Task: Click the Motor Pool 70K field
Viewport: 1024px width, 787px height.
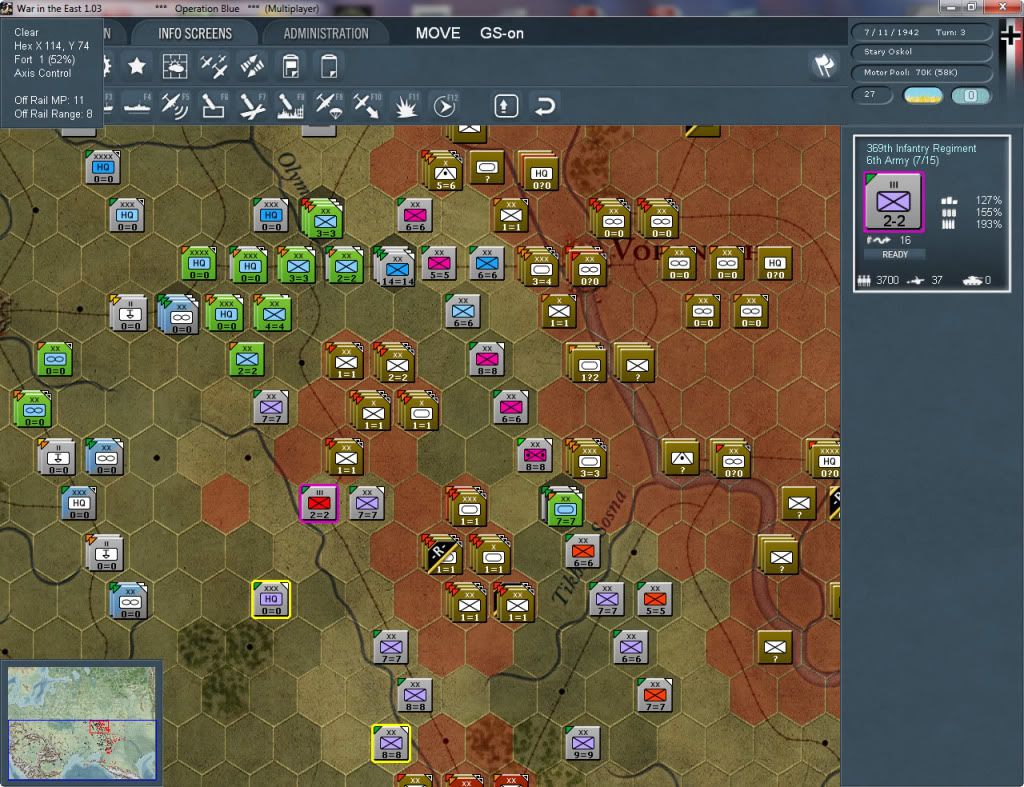Action: [920, 72]
